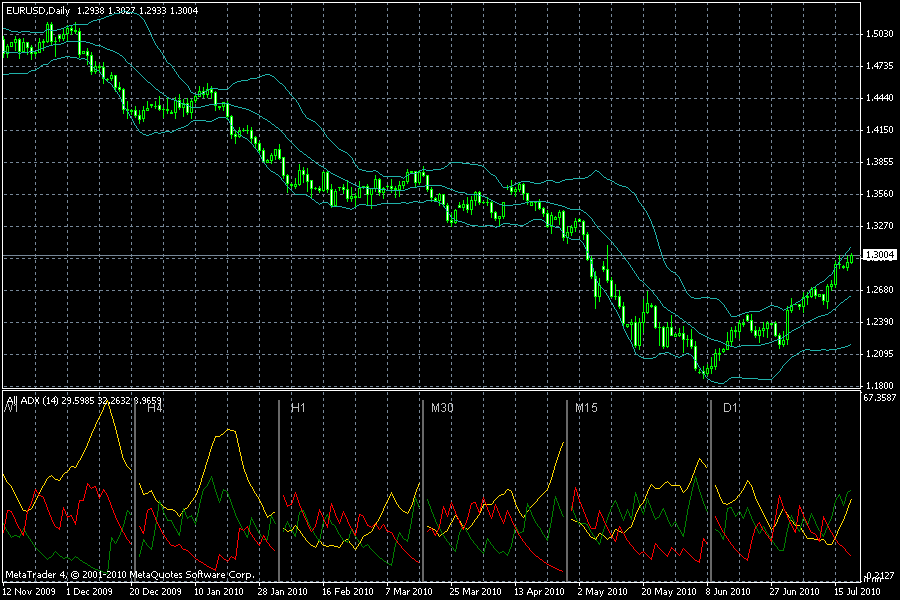
Task: Click the 20 Dec 2009 date label
Action: tap(156, 591)
